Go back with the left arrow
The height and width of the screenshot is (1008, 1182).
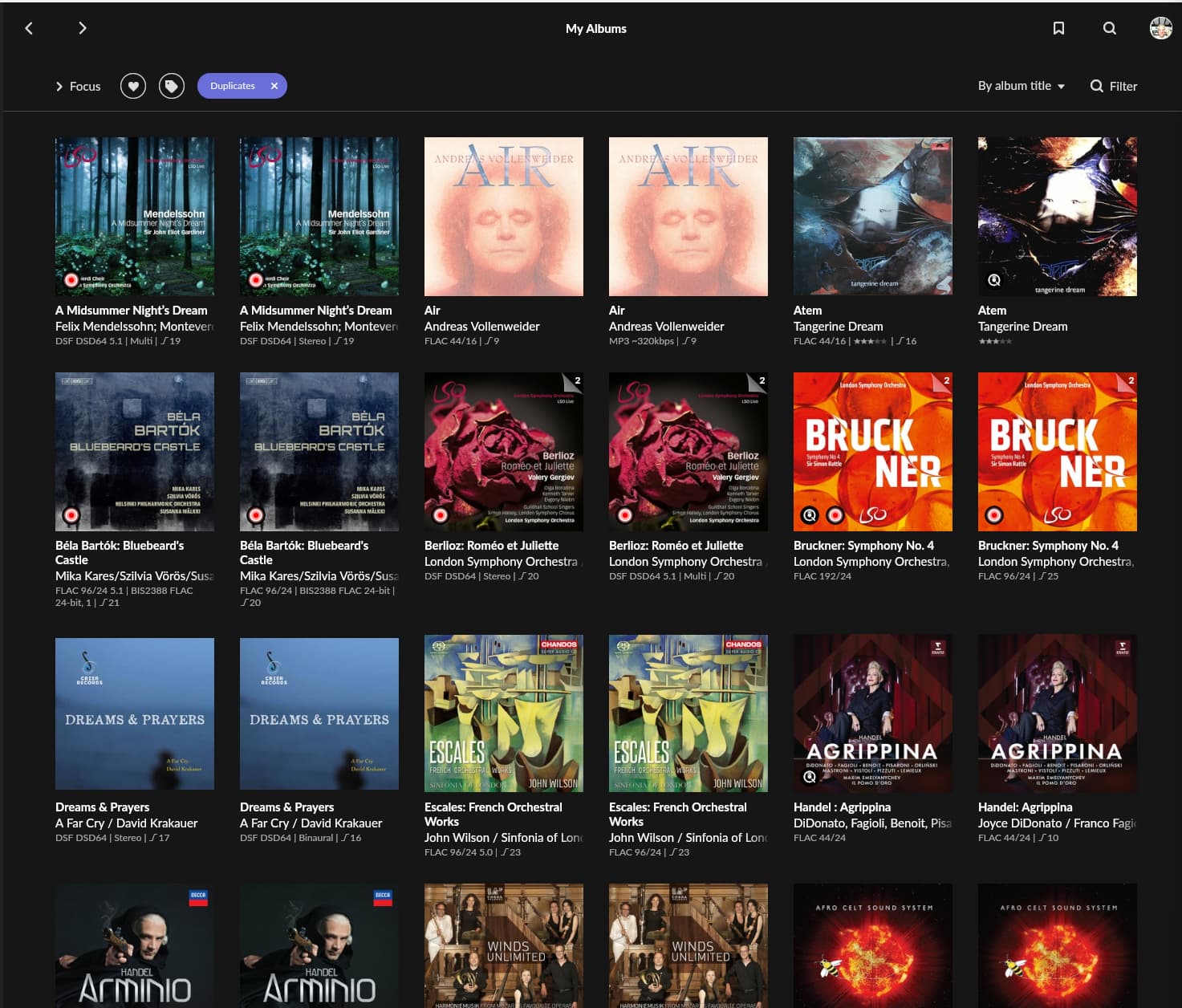(x=29, y=28)
